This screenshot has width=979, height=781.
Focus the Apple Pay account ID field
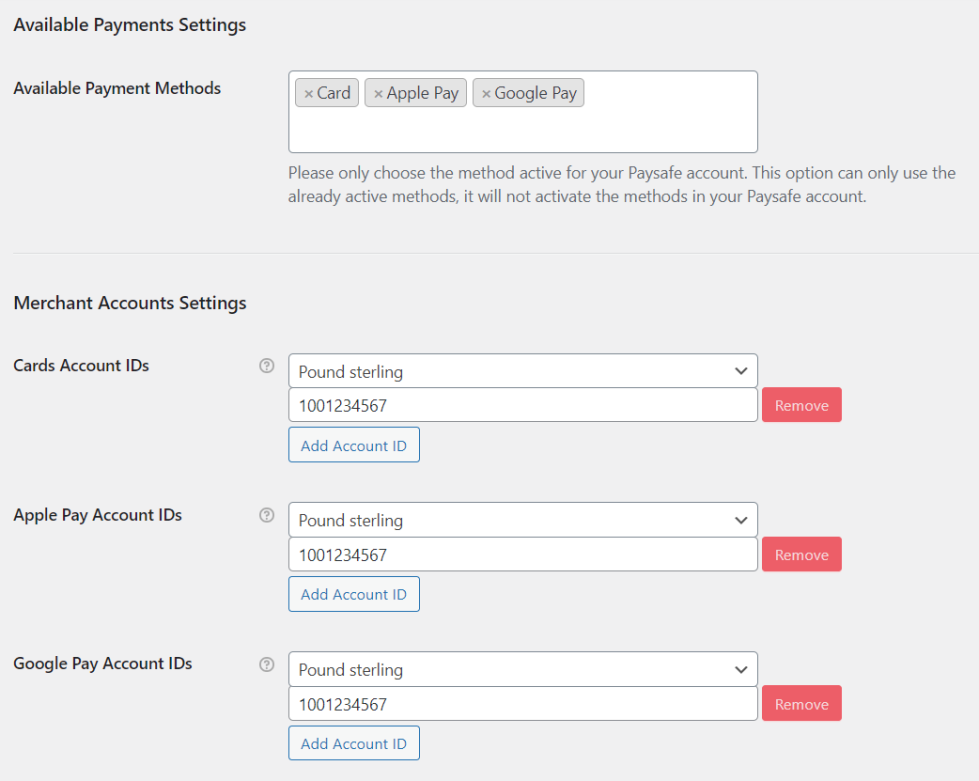(522, 555)
